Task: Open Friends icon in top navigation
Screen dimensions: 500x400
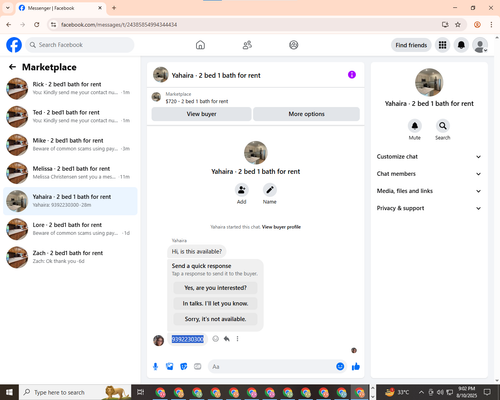Action: [x=247, y=45]
